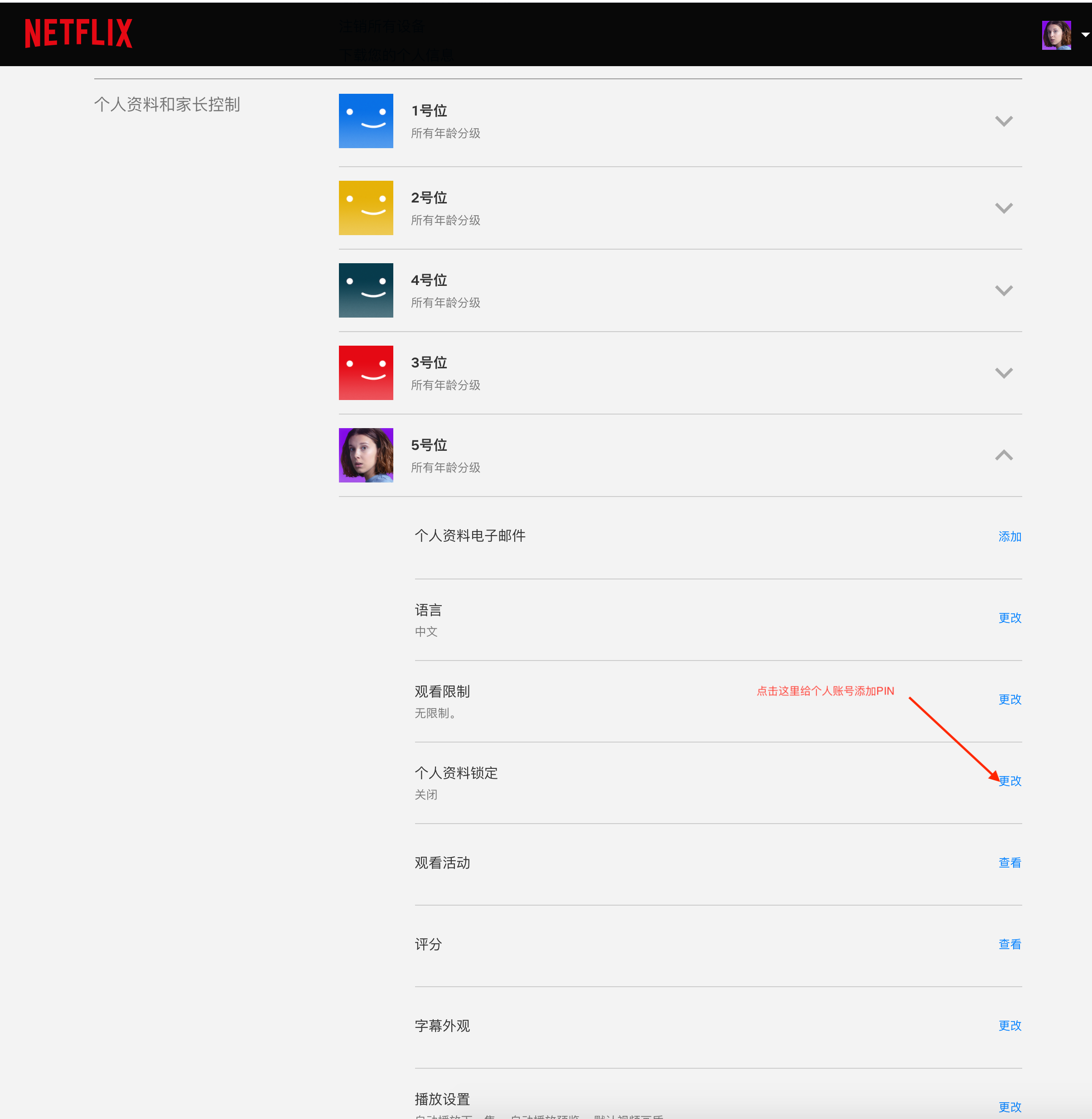Viewport: 1092px width, 1119px height.
Task: Expand the 3号位 profile settings
Action: (x=1003, y=373)
